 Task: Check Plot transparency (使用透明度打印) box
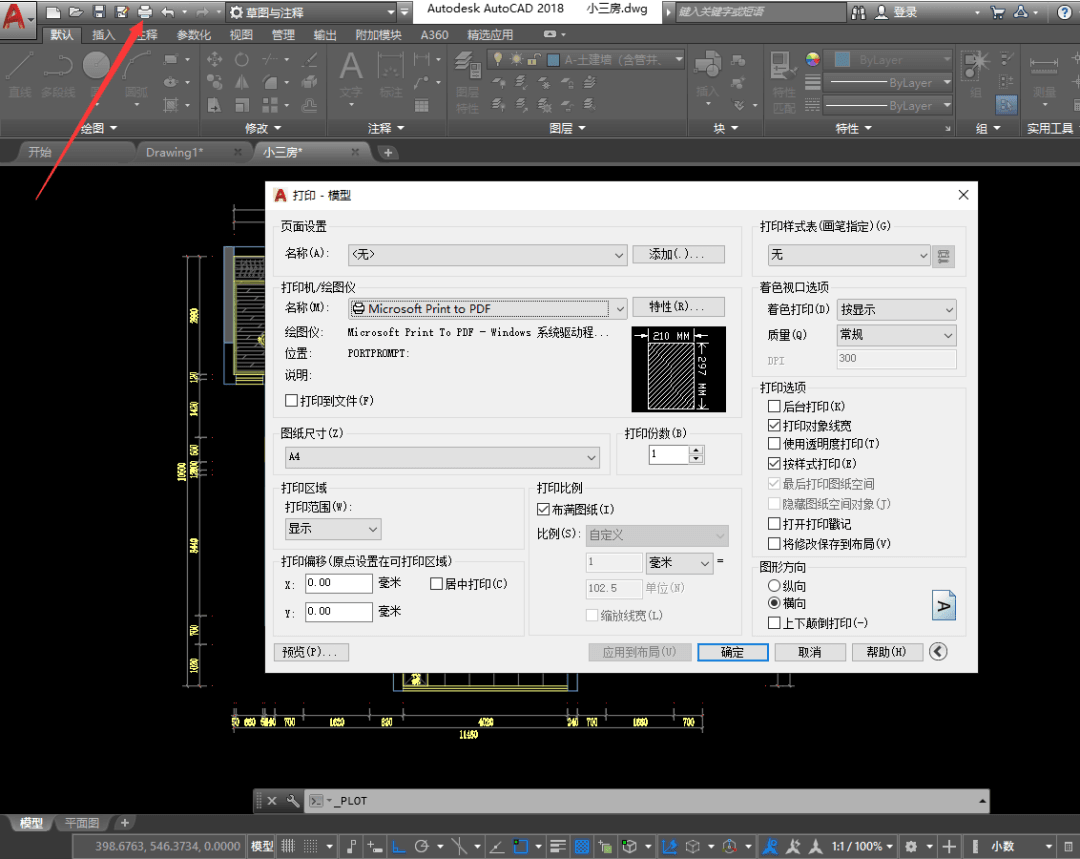pyautogui.click(x=774, y=444)
